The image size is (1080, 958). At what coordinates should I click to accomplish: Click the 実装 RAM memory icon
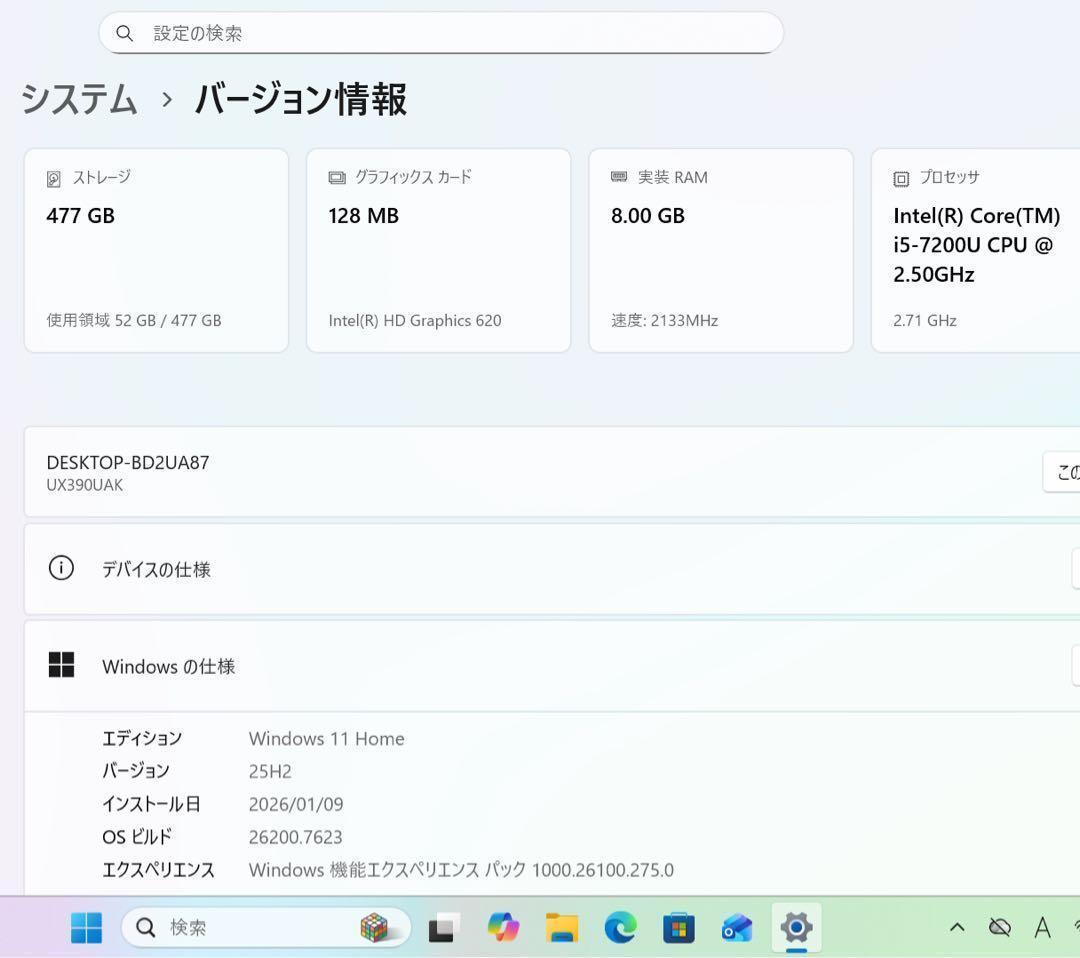(617, 177)
